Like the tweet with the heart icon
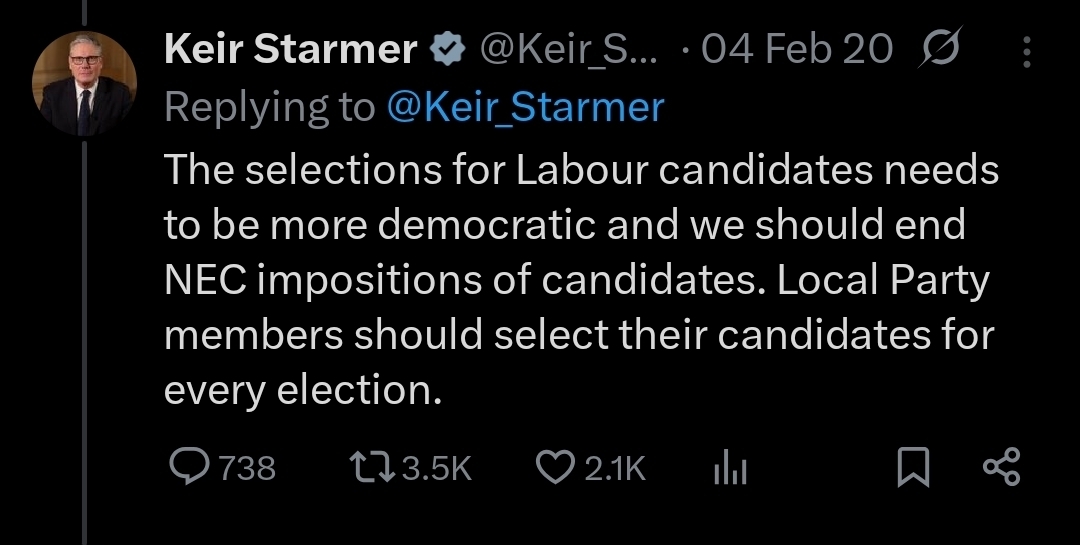The width and height of the screenshot is (1080, 545). coord(555,467)
